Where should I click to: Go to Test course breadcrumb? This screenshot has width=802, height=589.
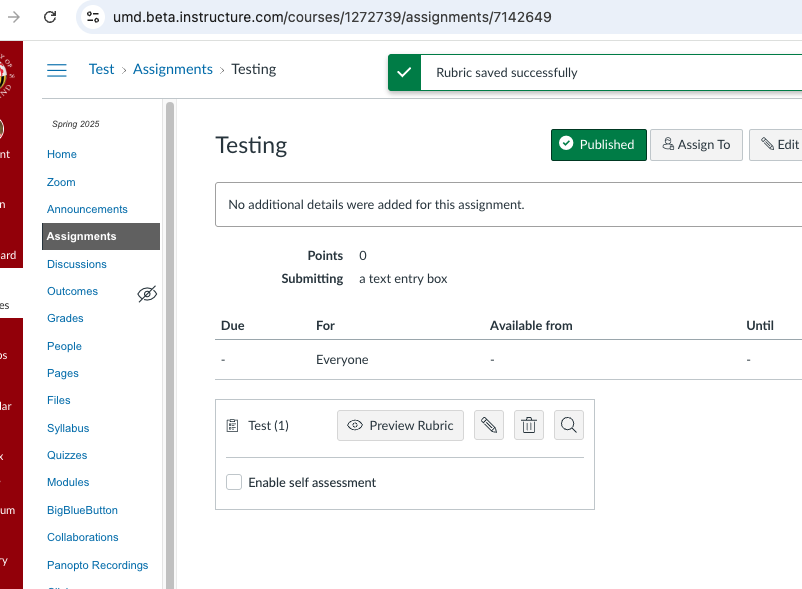click(x=101, y=69)
